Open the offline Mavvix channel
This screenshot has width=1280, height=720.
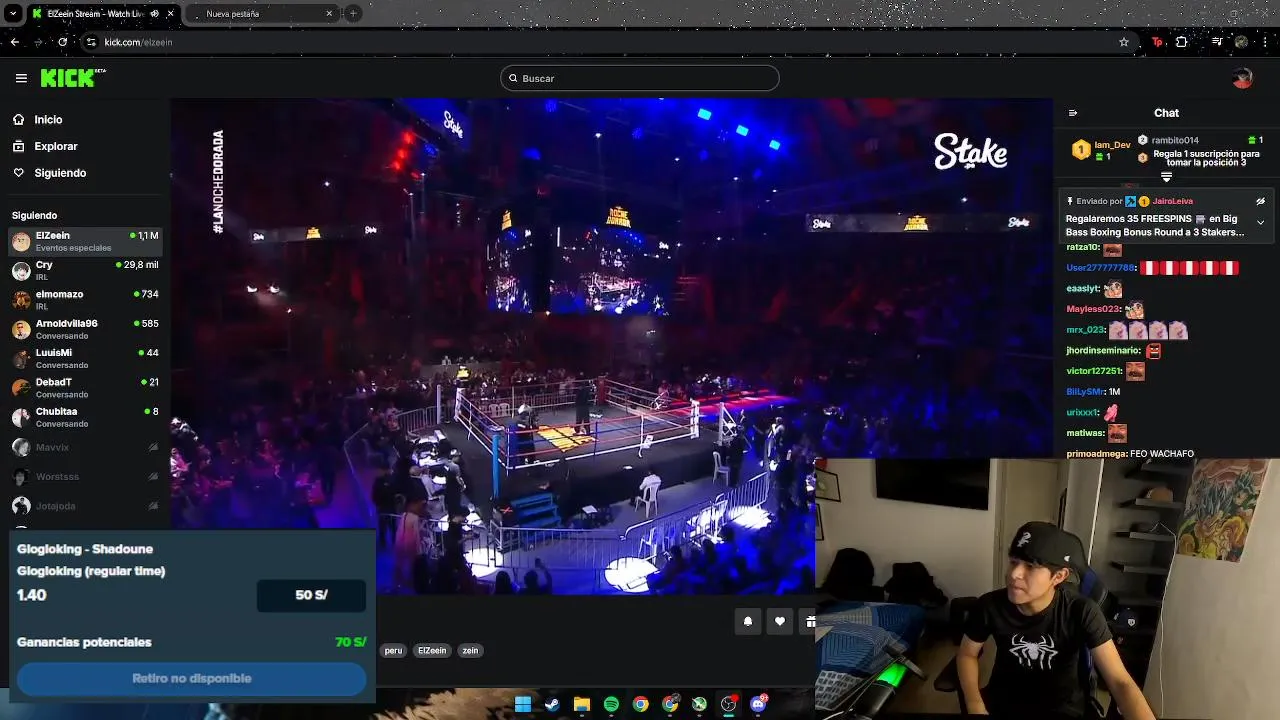click(85, 447)
